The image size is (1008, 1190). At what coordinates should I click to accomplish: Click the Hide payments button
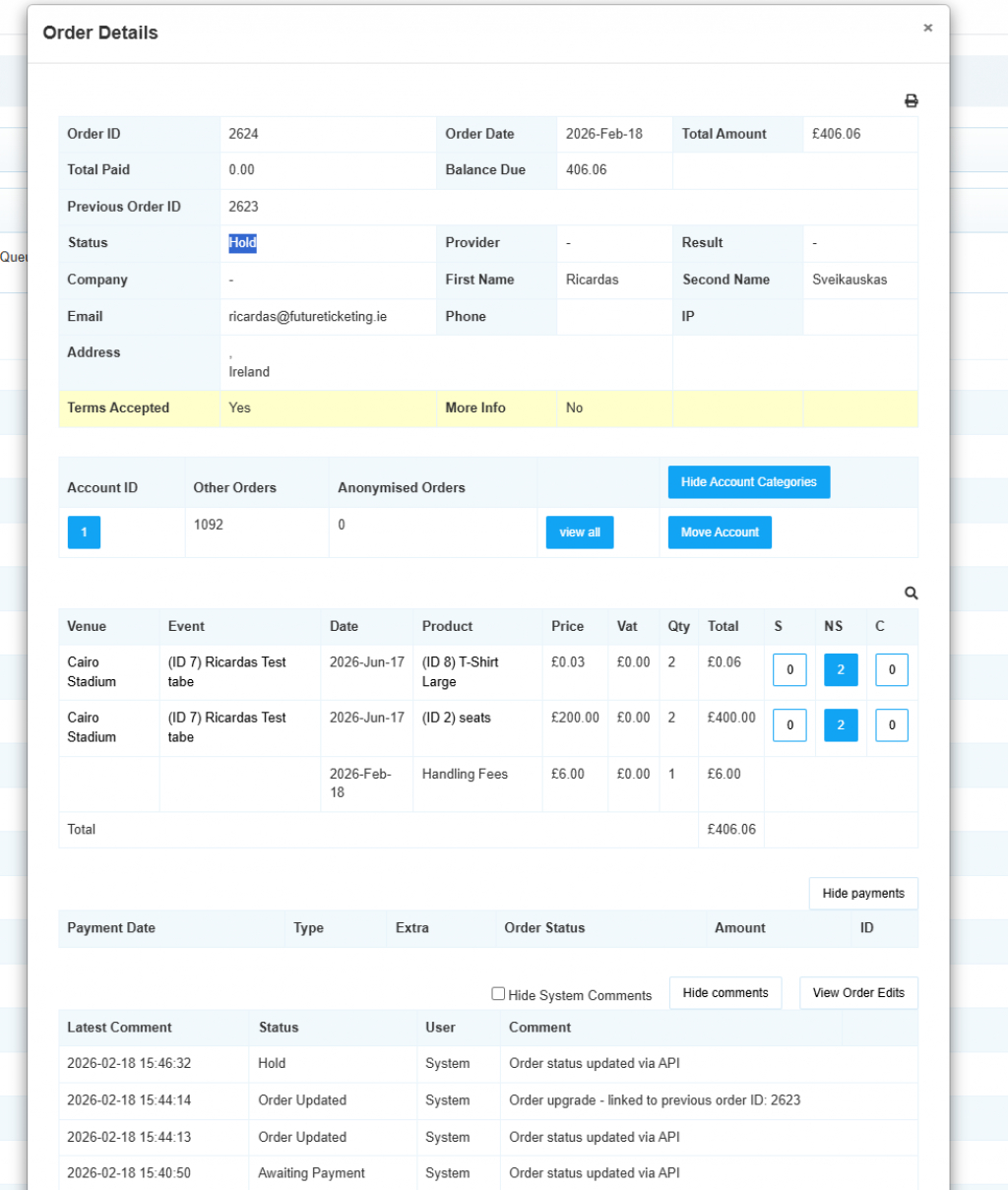coord(863,894)
